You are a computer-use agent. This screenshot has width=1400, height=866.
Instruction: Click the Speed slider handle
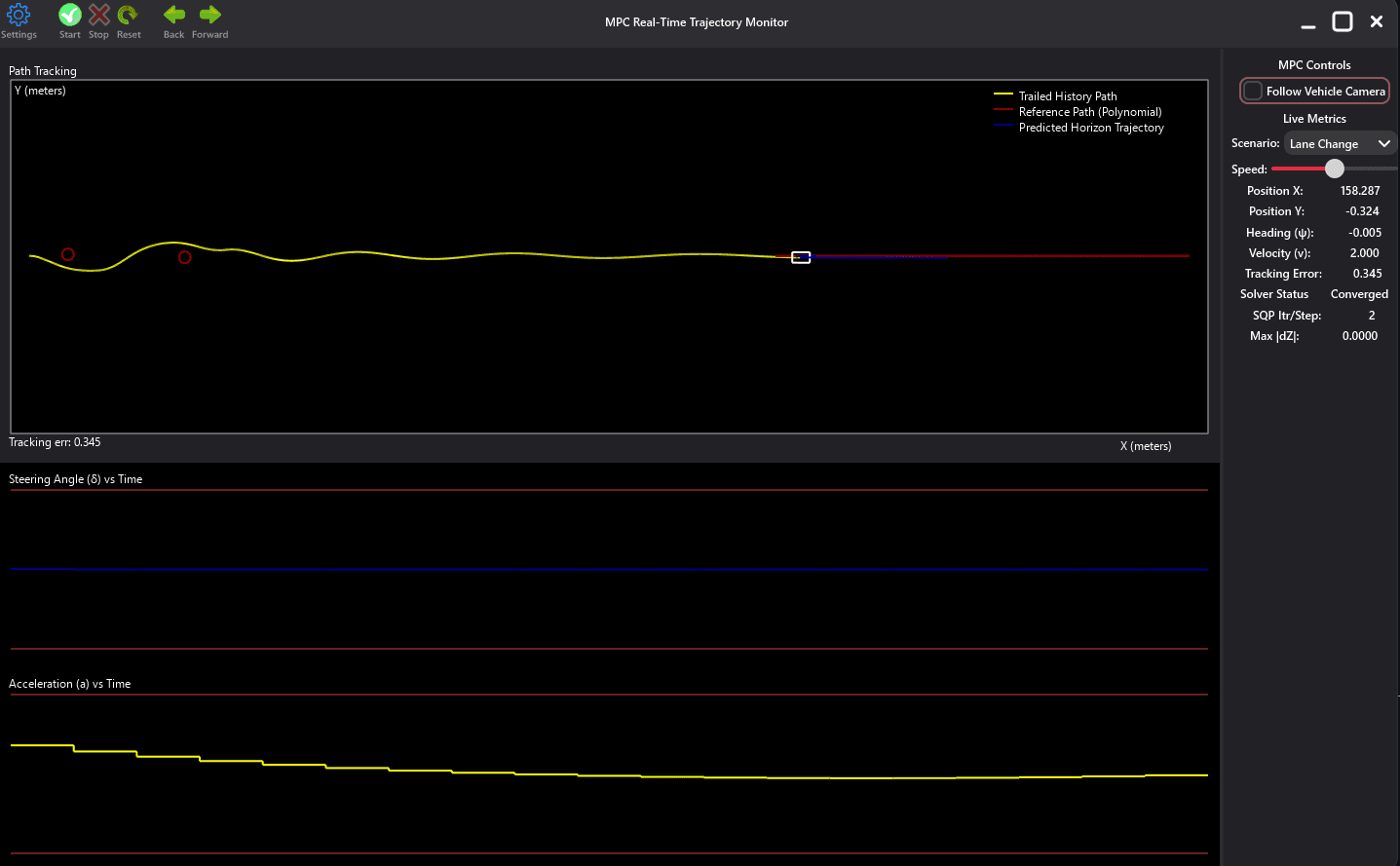point(1335,169)
